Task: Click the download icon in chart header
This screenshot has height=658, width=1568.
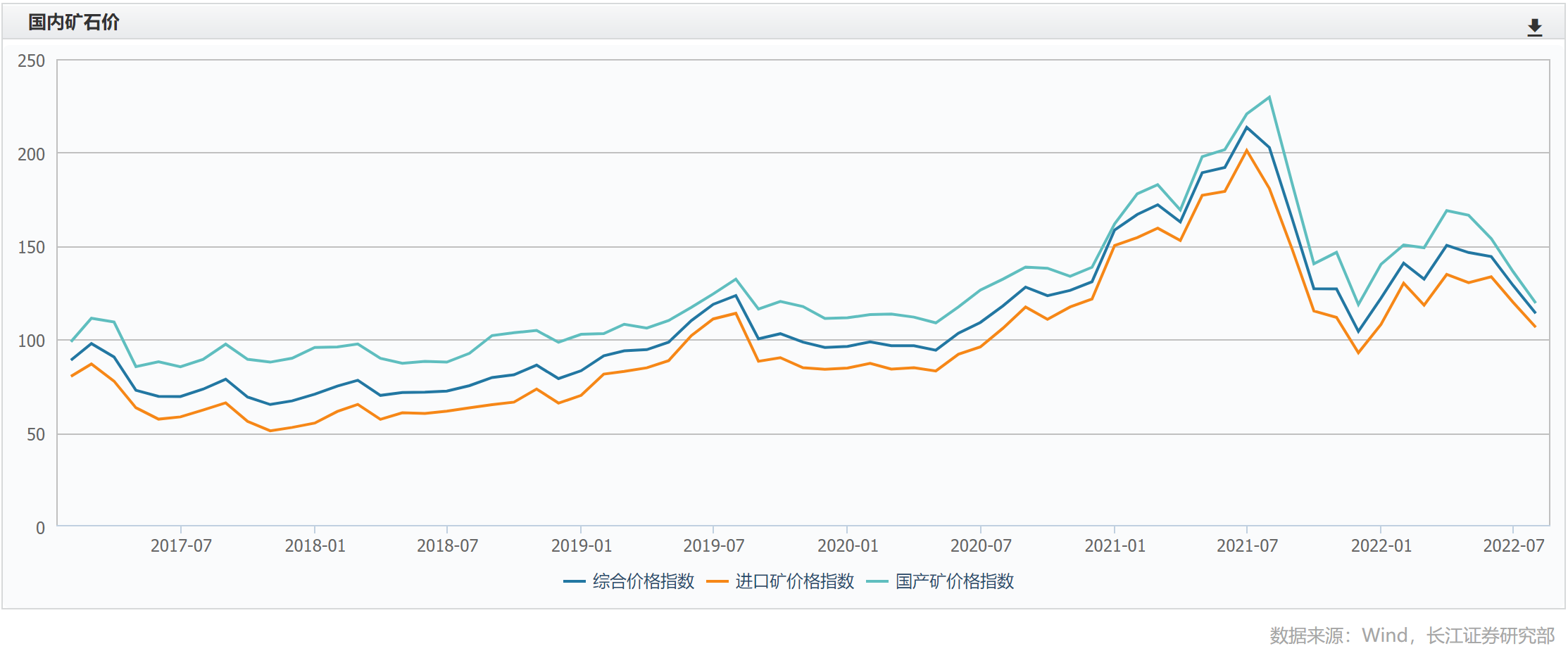Action: pos(1534,27)
